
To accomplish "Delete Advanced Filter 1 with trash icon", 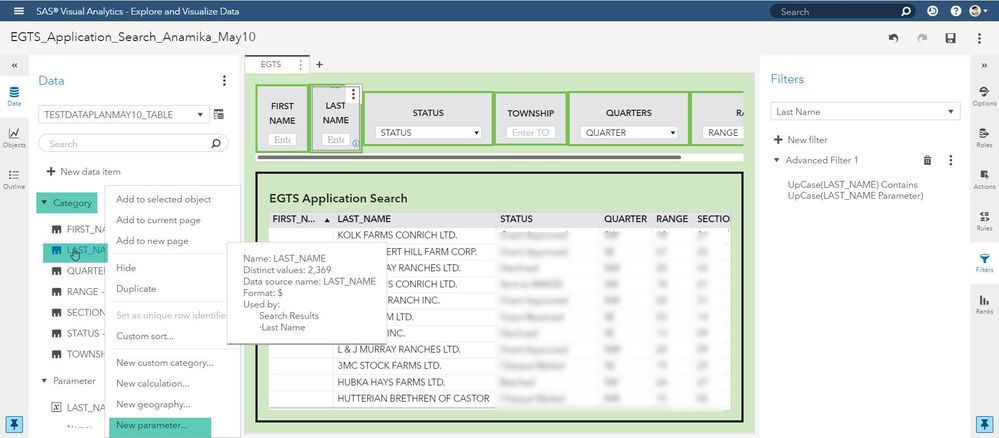I will click(x=927, y=160).
